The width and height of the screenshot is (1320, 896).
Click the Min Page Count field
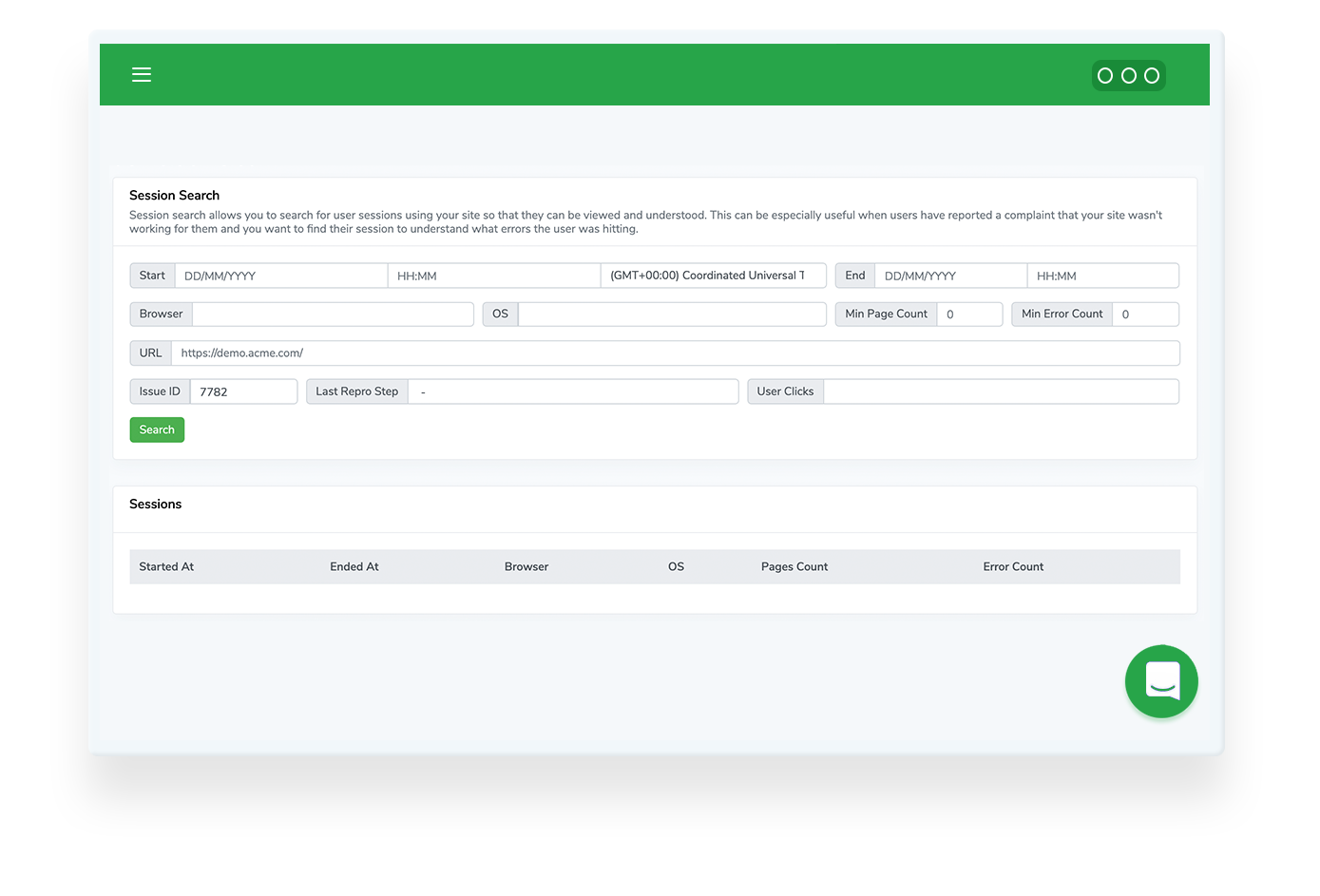[x=969, y=315]
